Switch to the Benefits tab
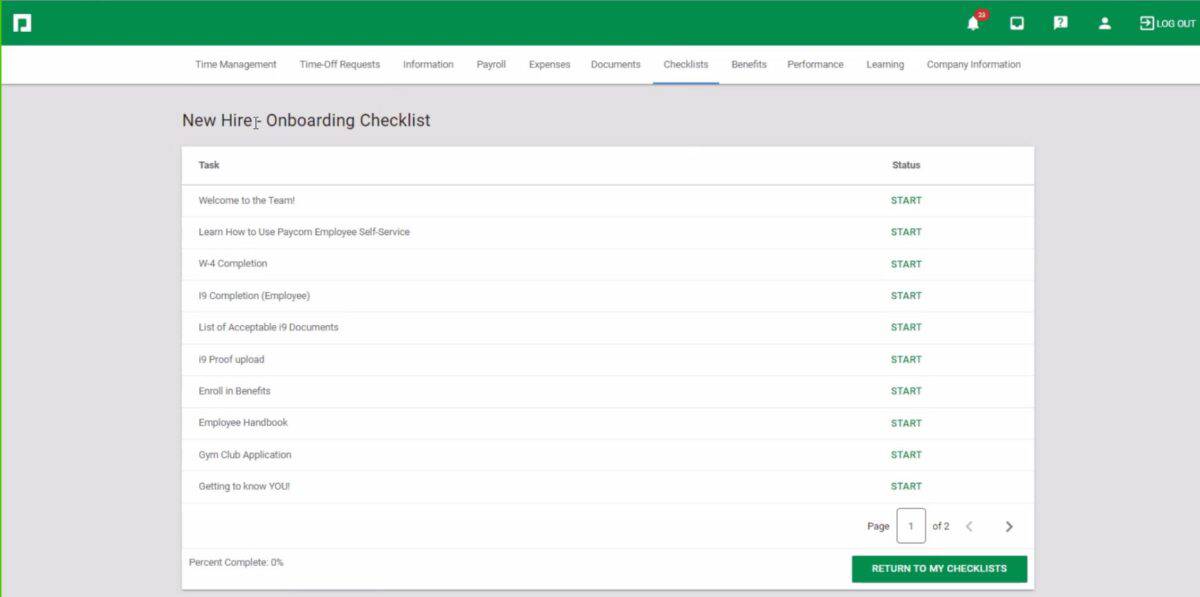 (x=748, y=64)
